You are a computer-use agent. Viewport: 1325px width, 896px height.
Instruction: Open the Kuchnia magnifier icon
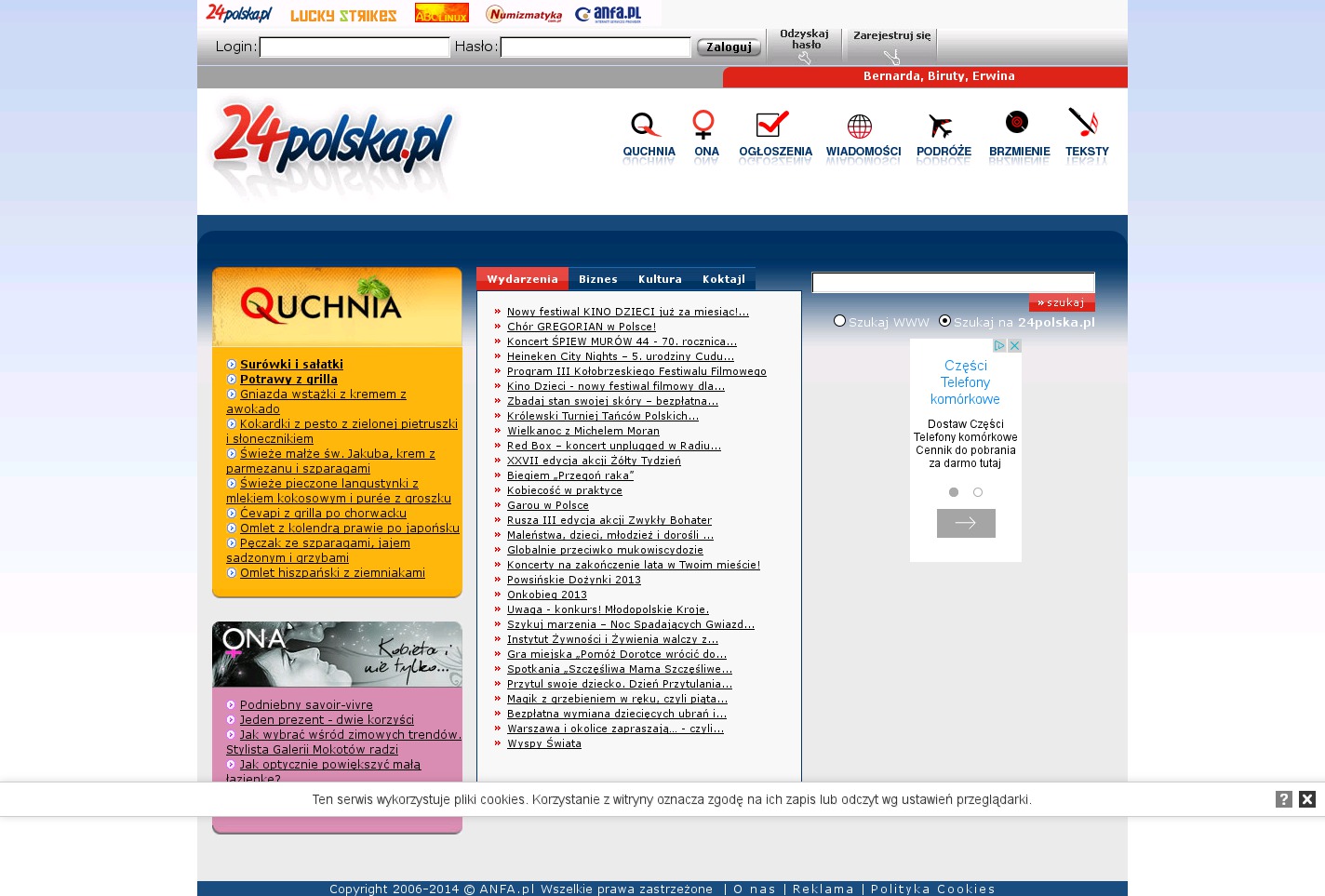[x=646, y=125]
